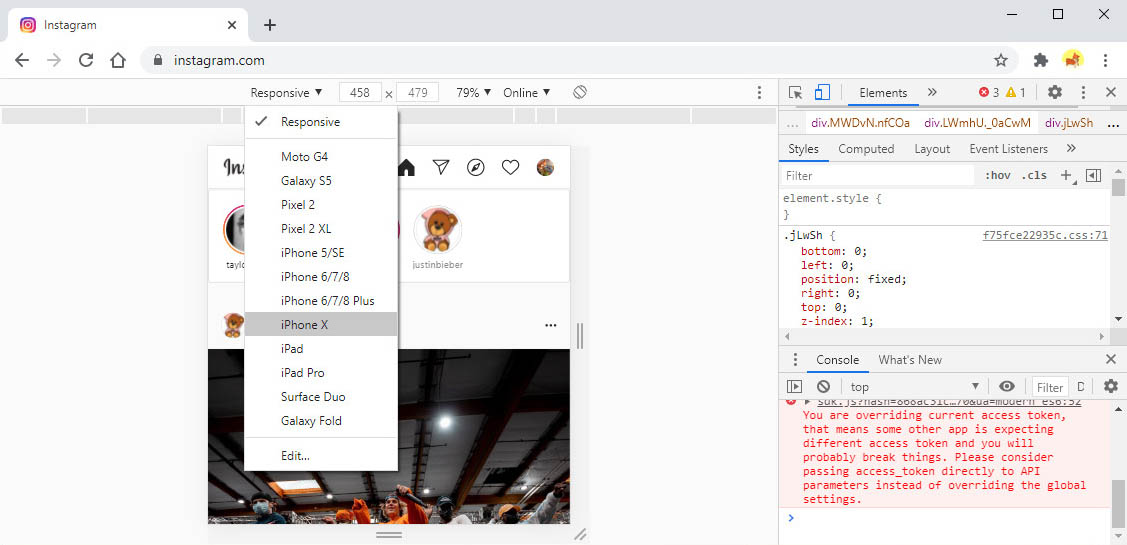Click div.LWmhU._0aCwM breadcrumb
The height and width of the screenshot is (545, 1127).
[x=977, y=124]
